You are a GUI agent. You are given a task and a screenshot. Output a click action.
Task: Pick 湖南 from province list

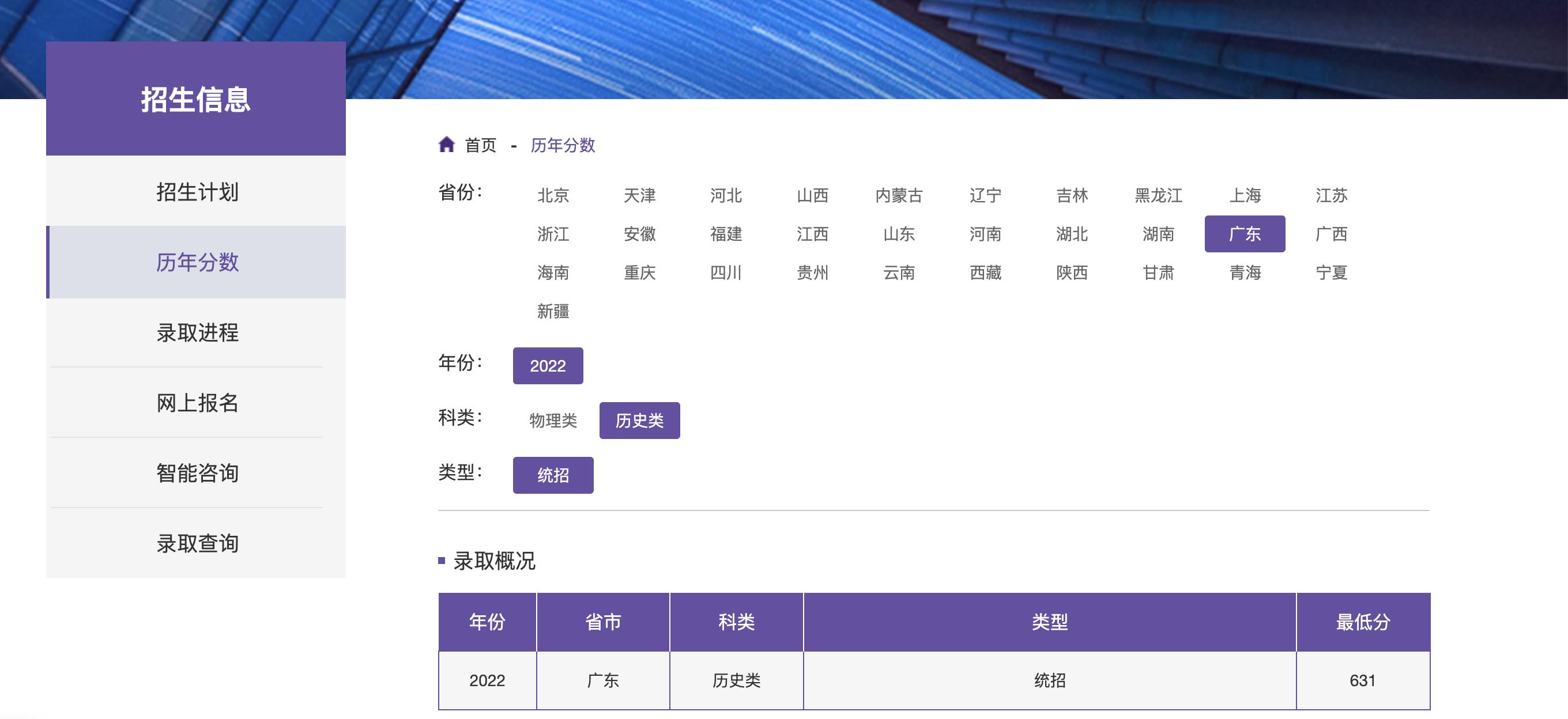coord(1158,233)
